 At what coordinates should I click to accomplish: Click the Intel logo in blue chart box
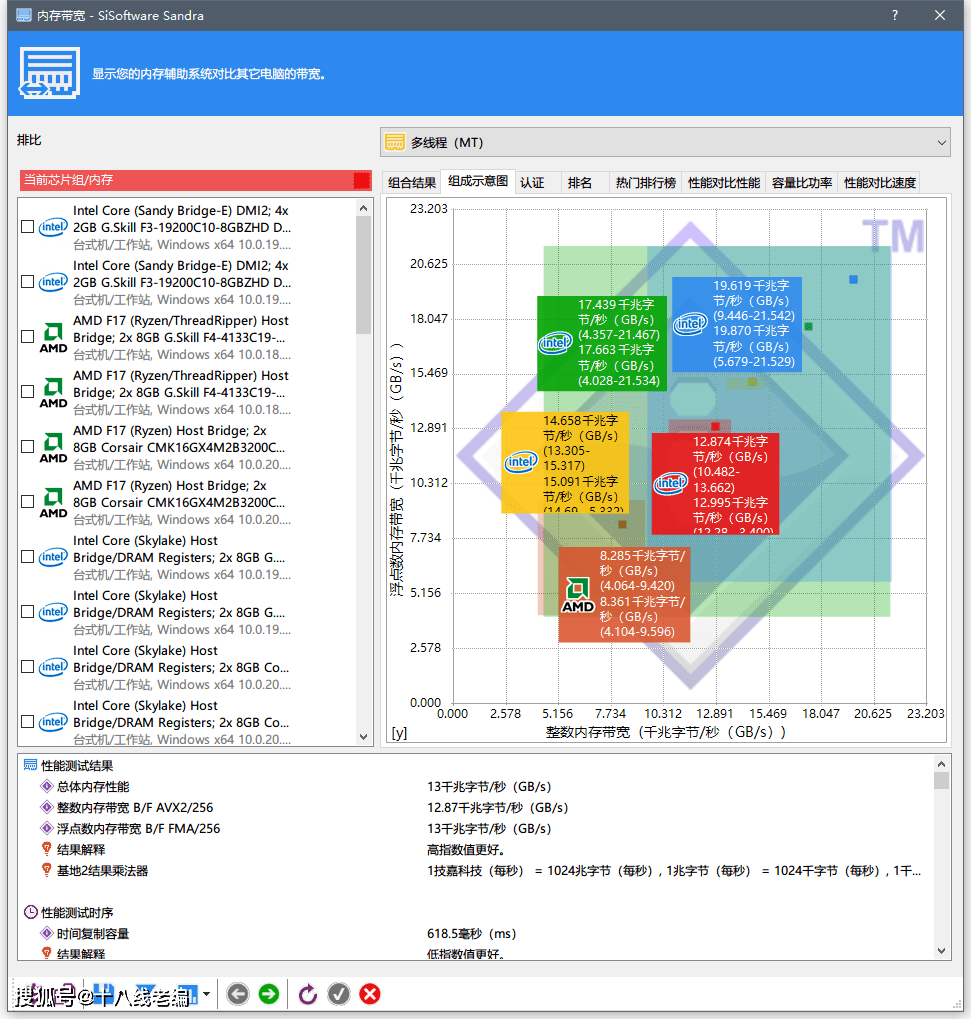(690, 324)
